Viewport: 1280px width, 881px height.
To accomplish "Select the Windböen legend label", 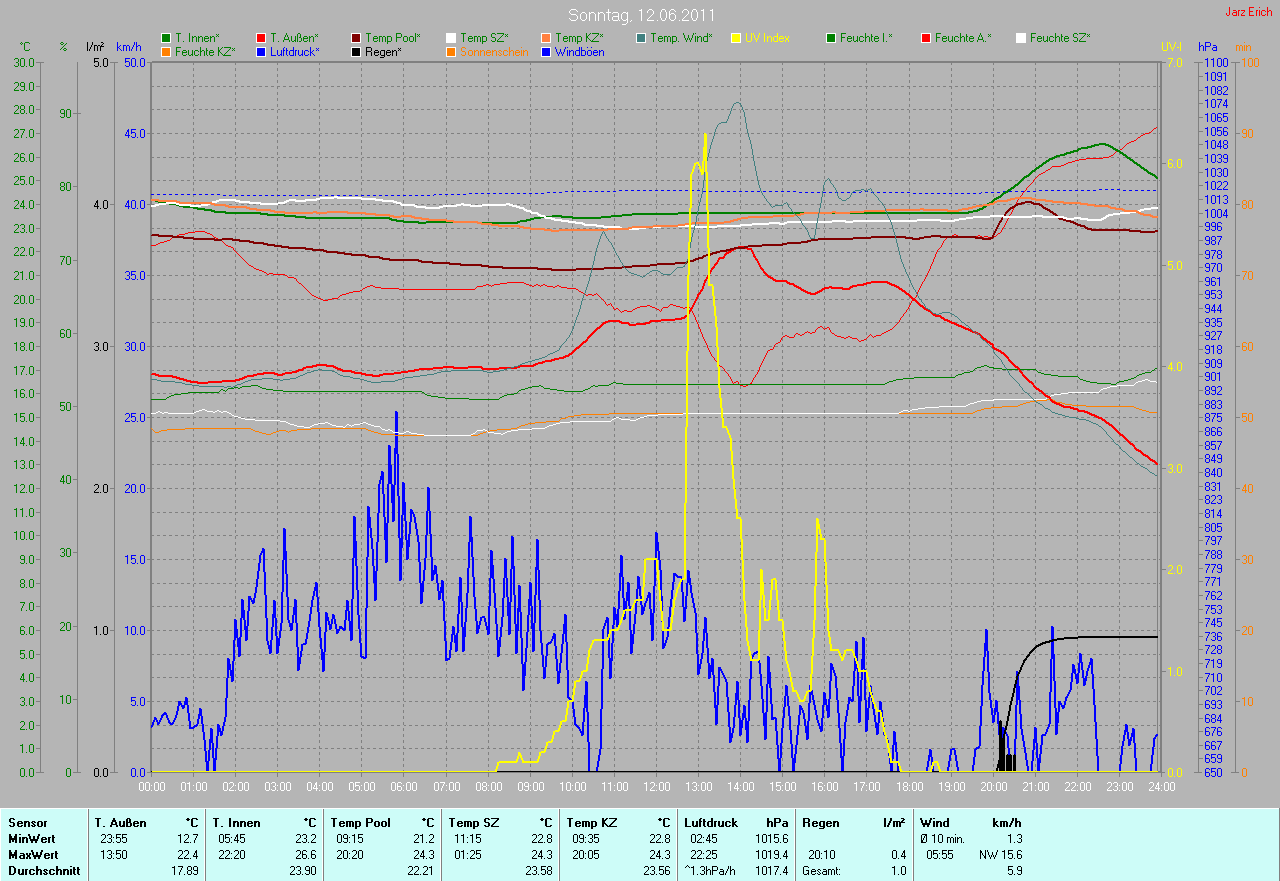I will [579, 51].
